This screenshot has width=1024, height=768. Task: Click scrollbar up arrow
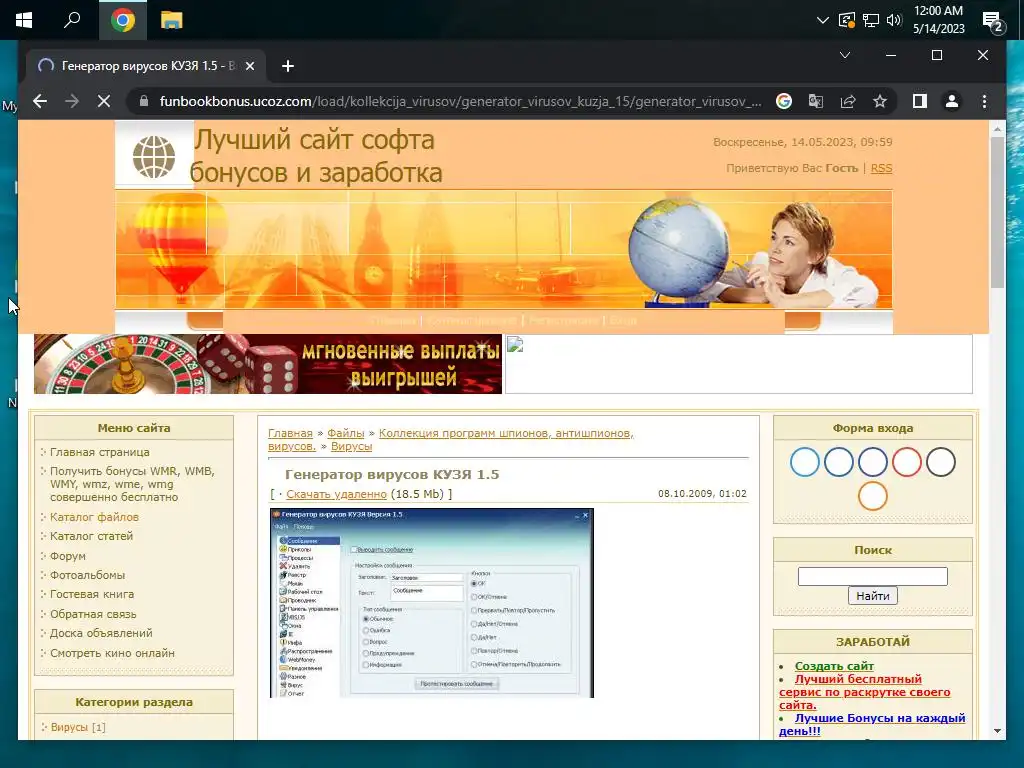(997, 129)
